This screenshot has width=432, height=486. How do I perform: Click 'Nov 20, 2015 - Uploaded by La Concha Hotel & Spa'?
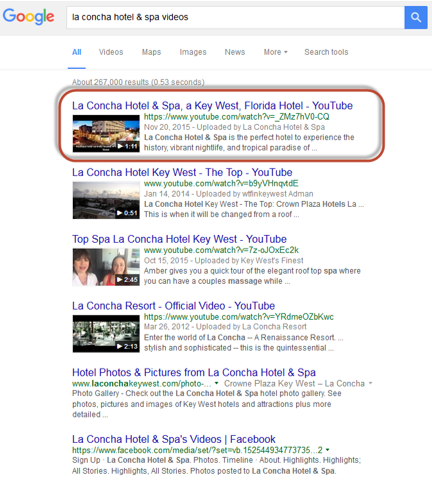click(234, 127)
